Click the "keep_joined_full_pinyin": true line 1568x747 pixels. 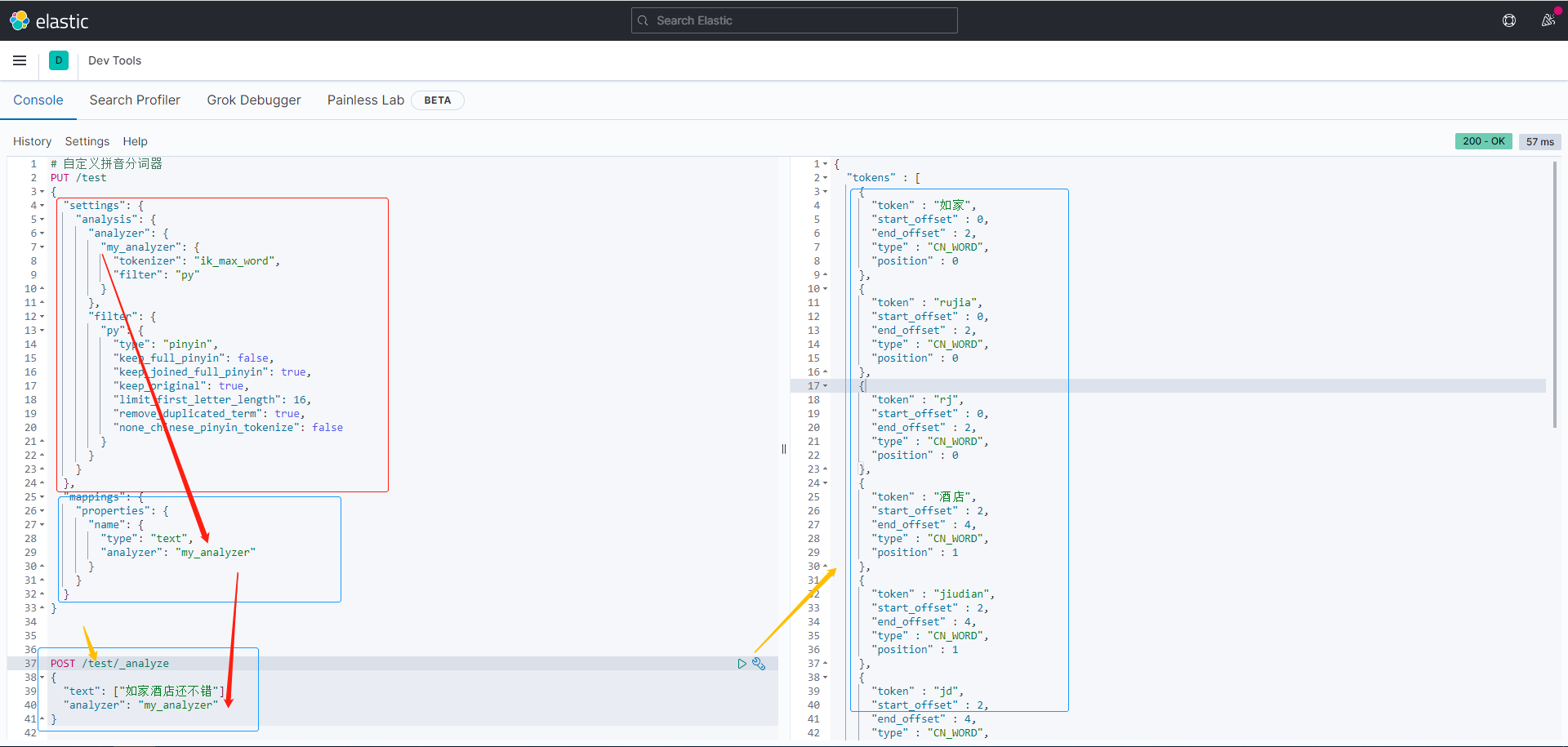pyautogui.click(x=212, y=372)
